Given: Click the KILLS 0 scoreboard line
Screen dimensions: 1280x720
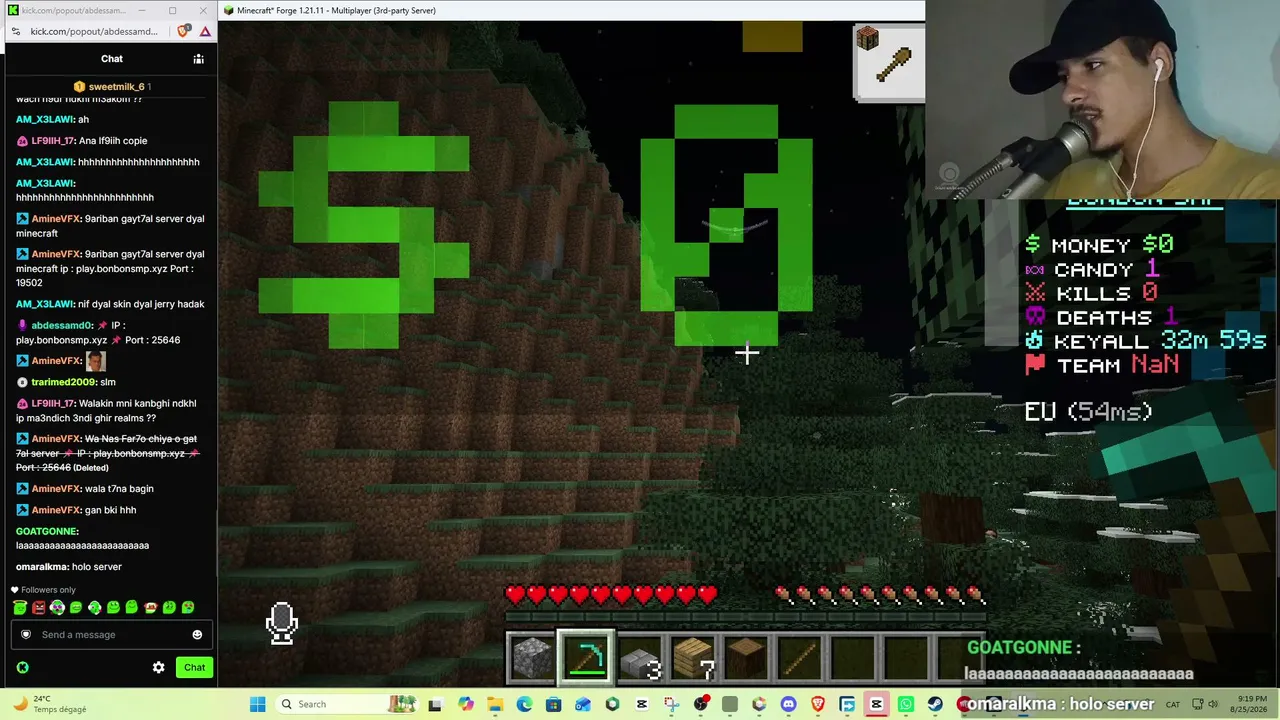Looking at the screenshot, I should pyautogui.click(x=1091, y=293).
